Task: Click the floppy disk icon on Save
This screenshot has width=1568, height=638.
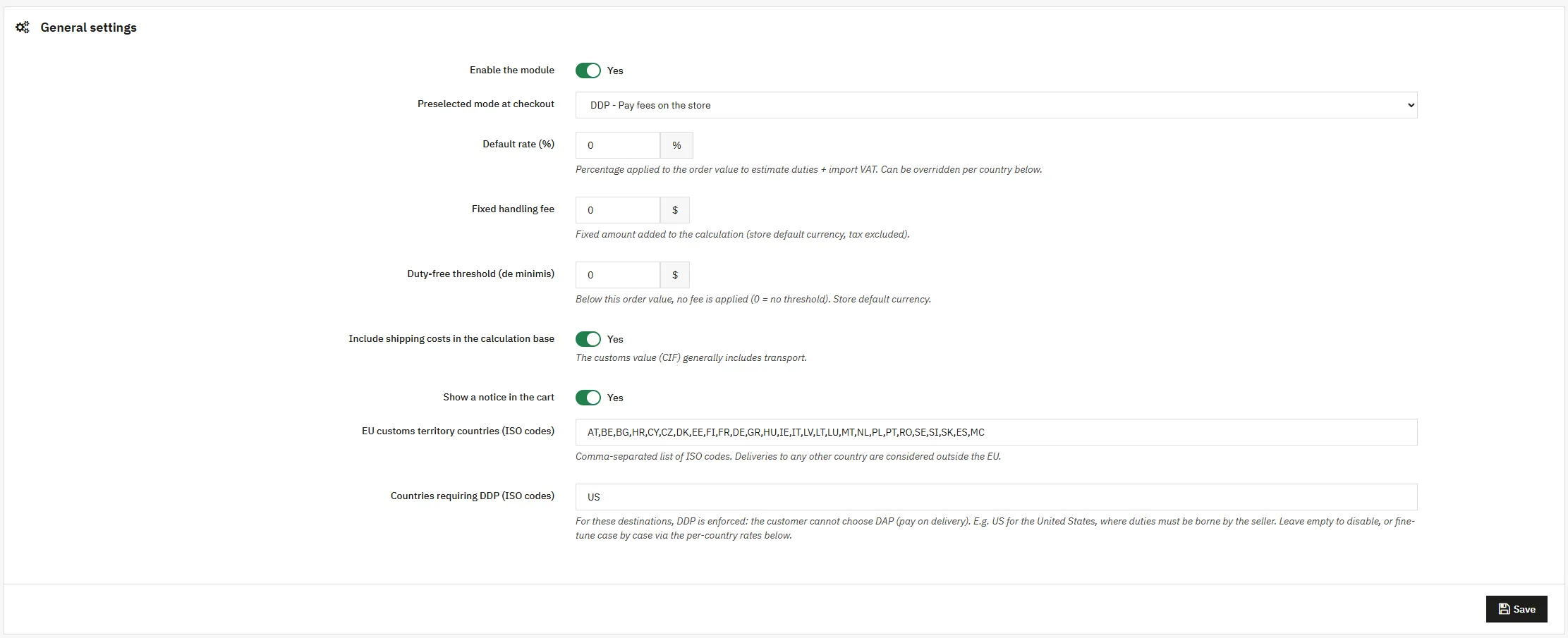Action: pyautogui.click(x=1505, y=609)
